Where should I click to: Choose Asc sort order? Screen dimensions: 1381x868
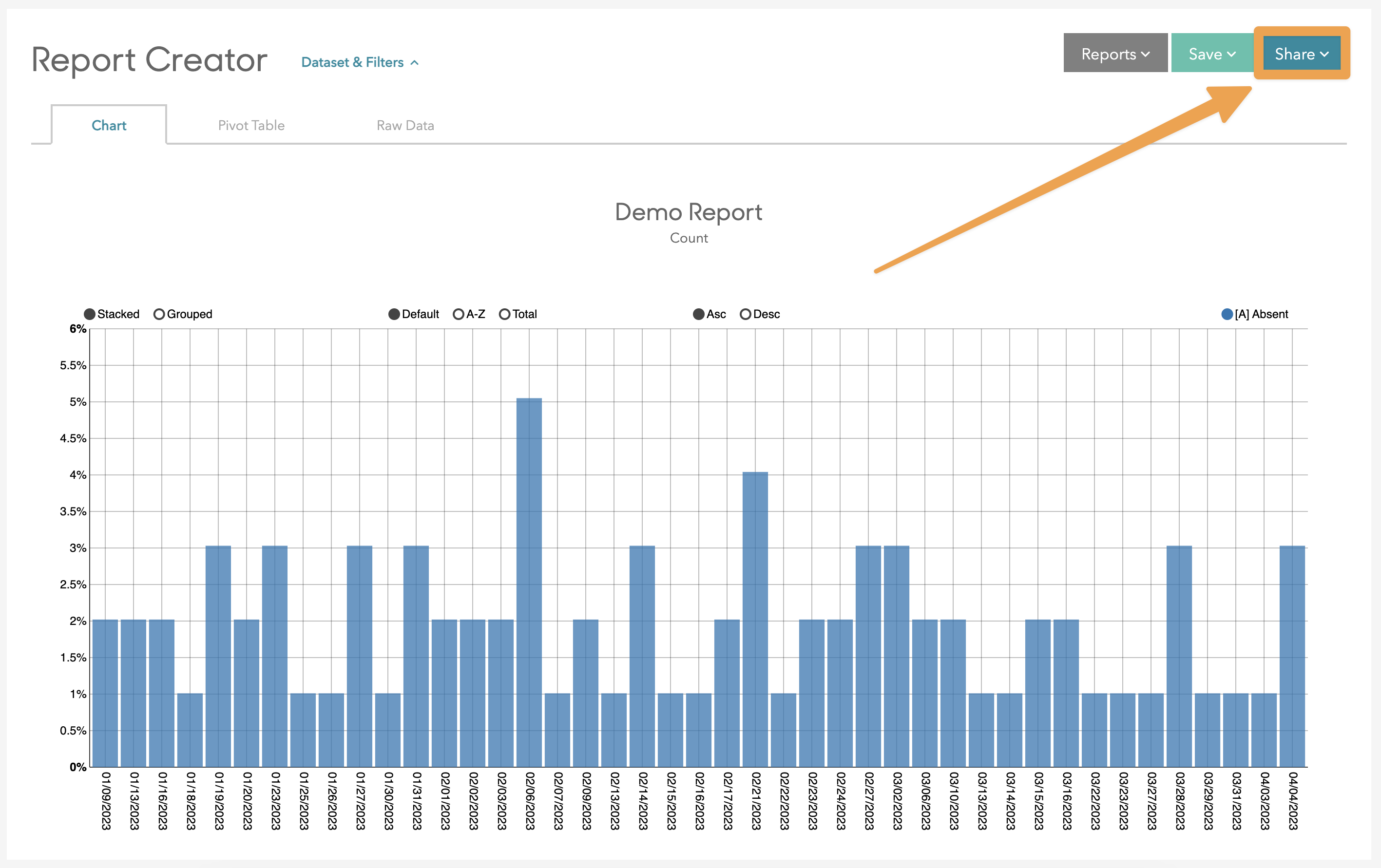(698, 314)
